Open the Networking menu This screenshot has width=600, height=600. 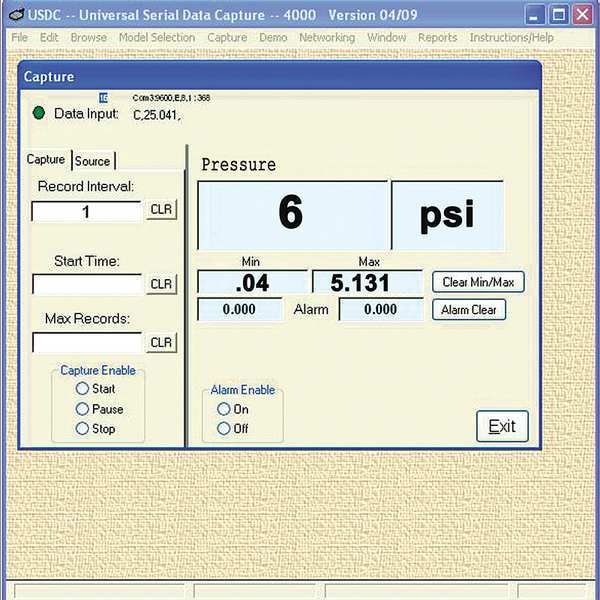click(x=327, y=38)
